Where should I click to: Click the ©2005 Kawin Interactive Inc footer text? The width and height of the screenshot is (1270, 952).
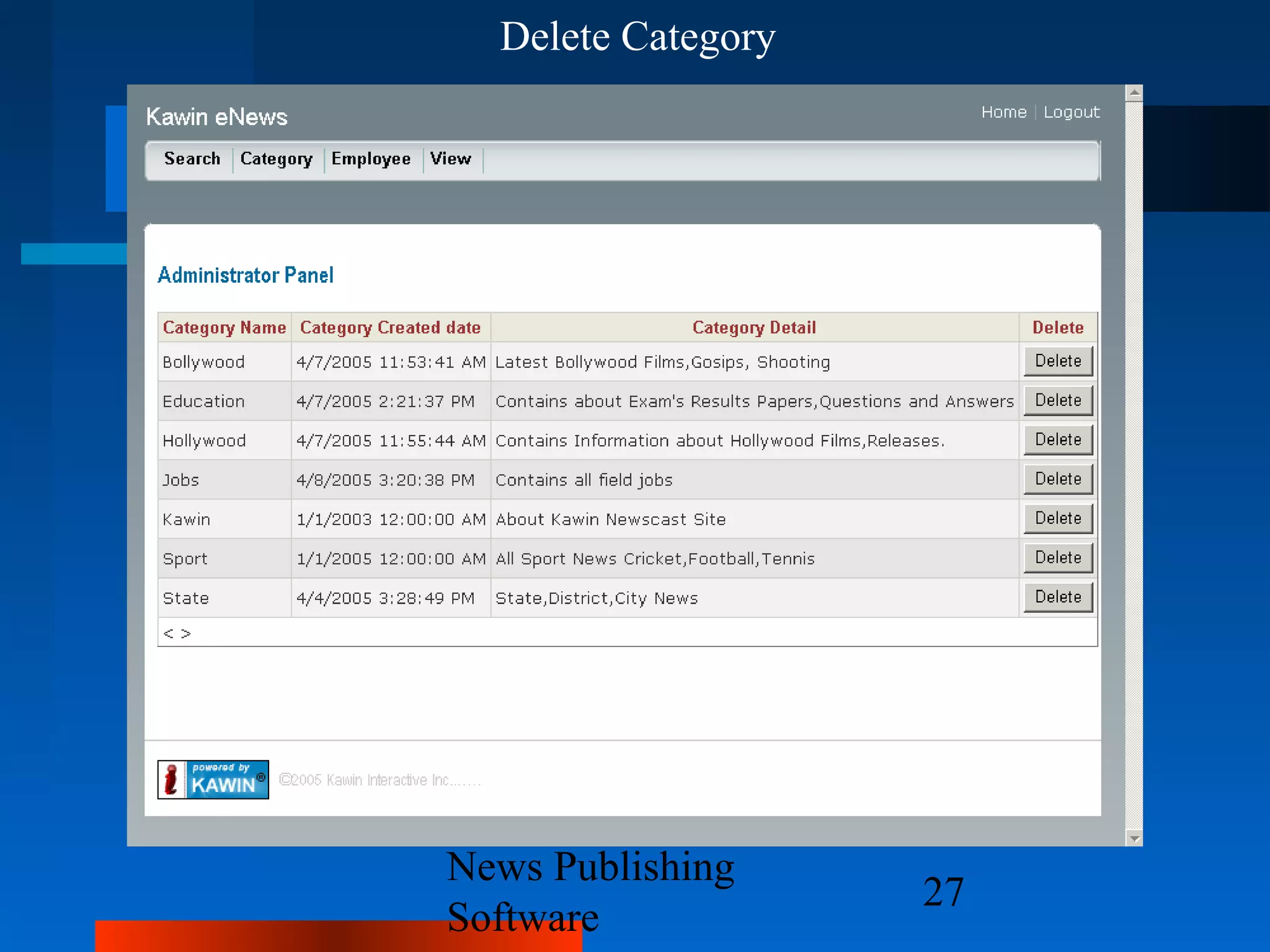pyautogui.click(x=380, y=780)
